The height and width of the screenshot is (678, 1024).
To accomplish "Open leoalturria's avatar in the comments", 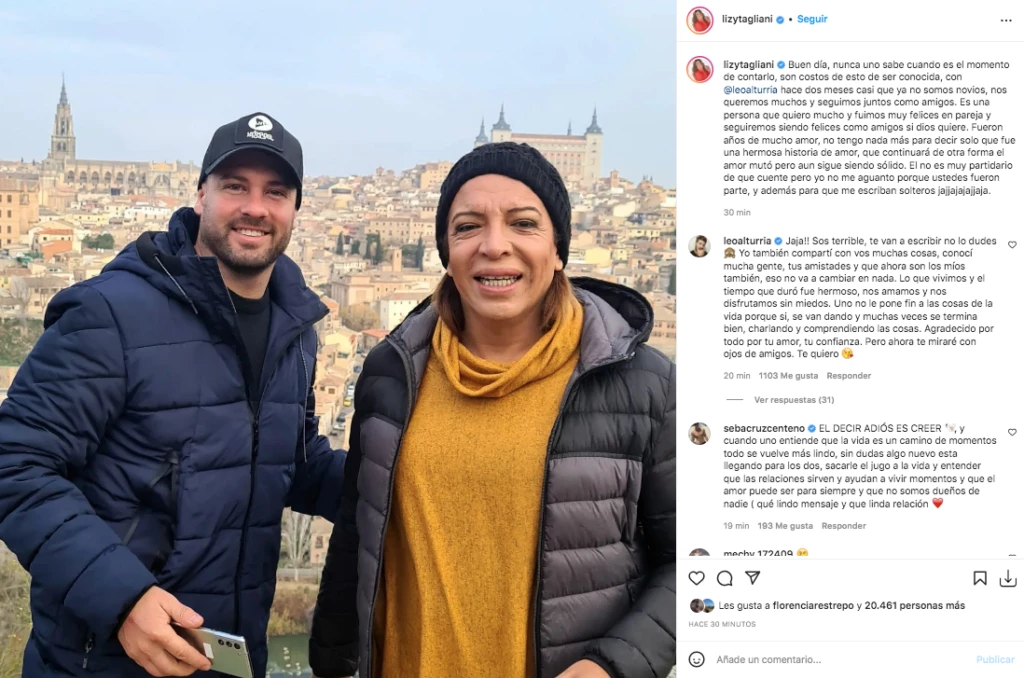I will point(699,246).
